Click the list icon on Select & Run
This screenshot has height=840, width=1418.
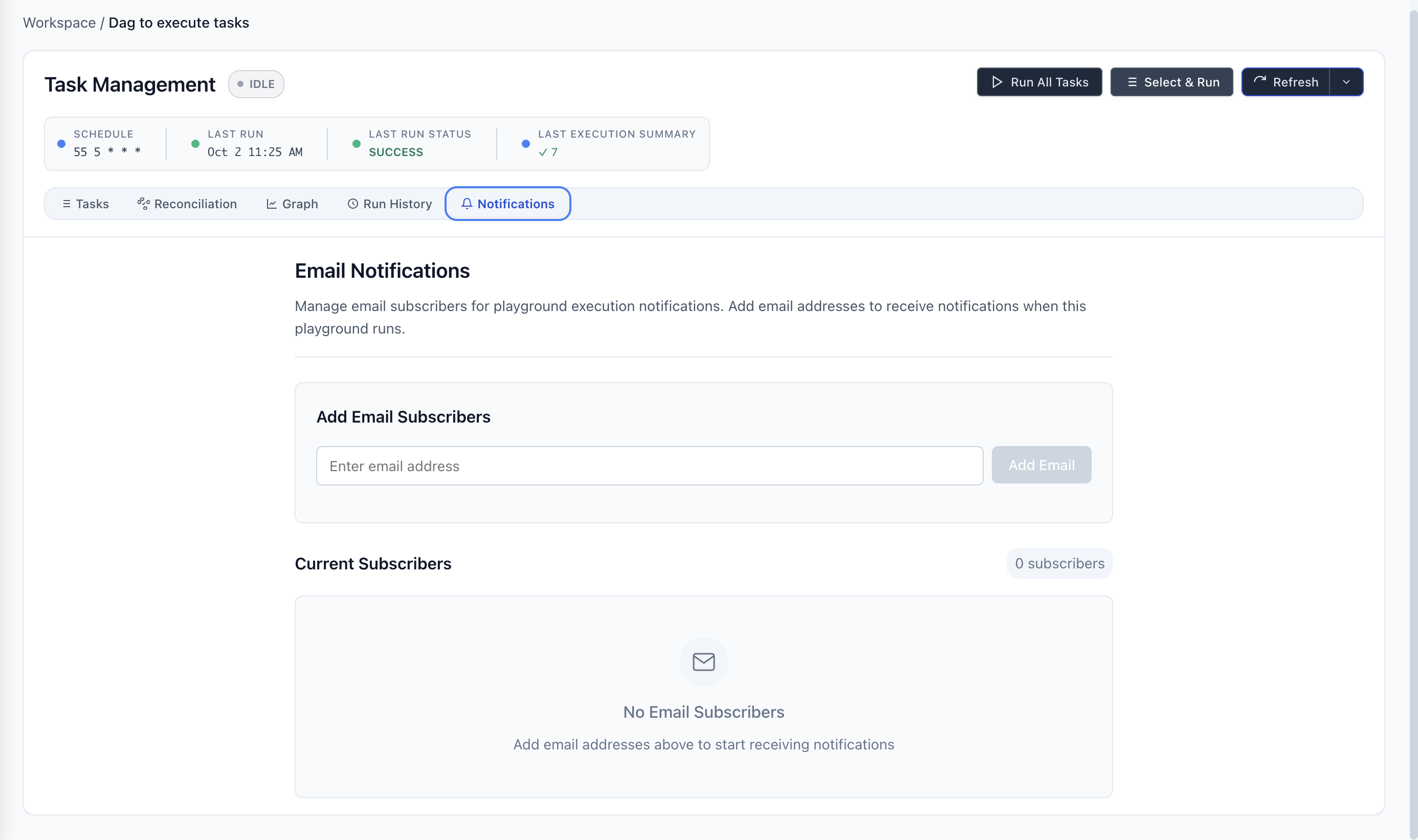1132,82
